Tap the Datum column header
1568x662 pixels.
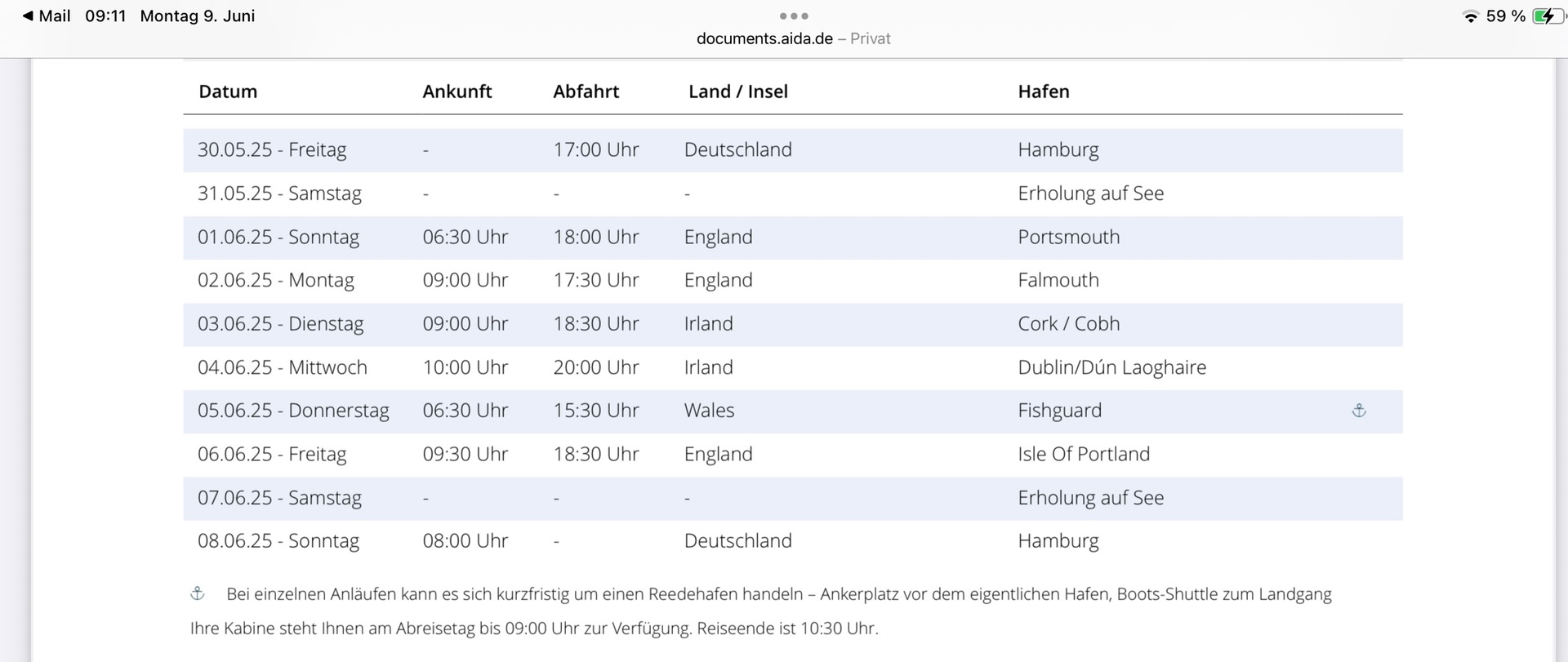pyautogui.click(x=228, y=91)
